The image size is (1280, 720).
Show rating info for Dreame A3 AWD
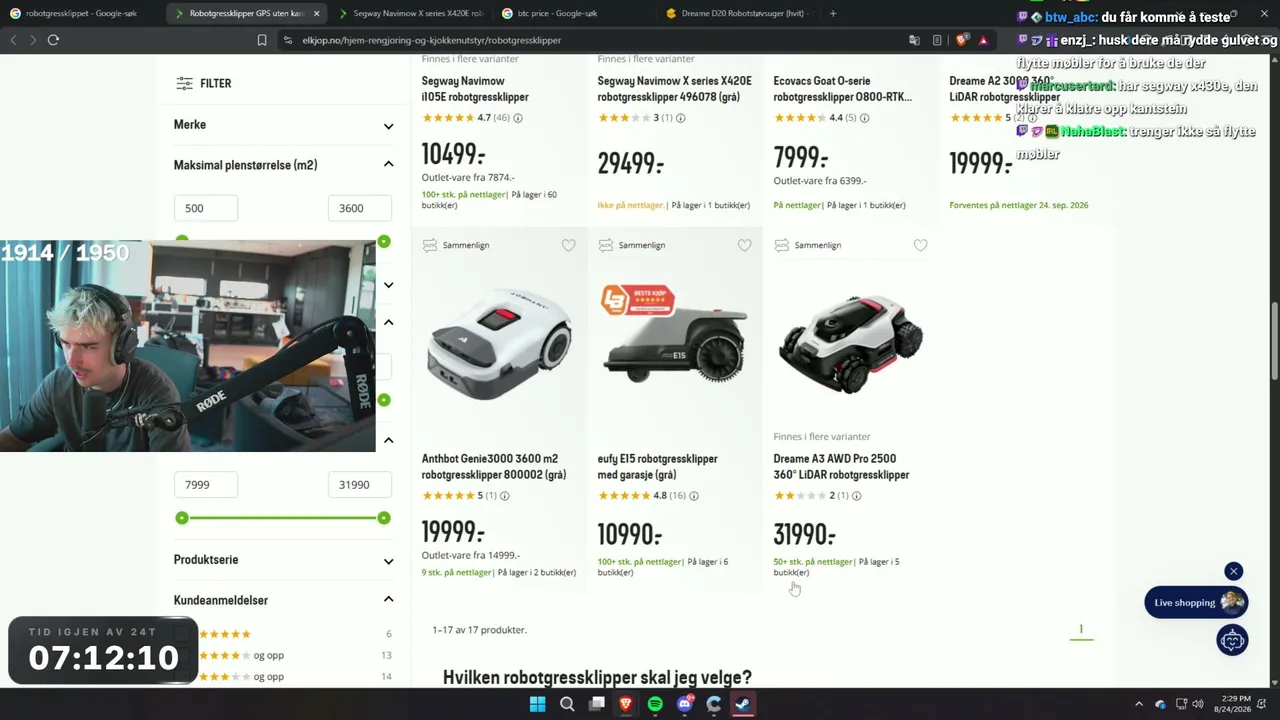[856, 496]
